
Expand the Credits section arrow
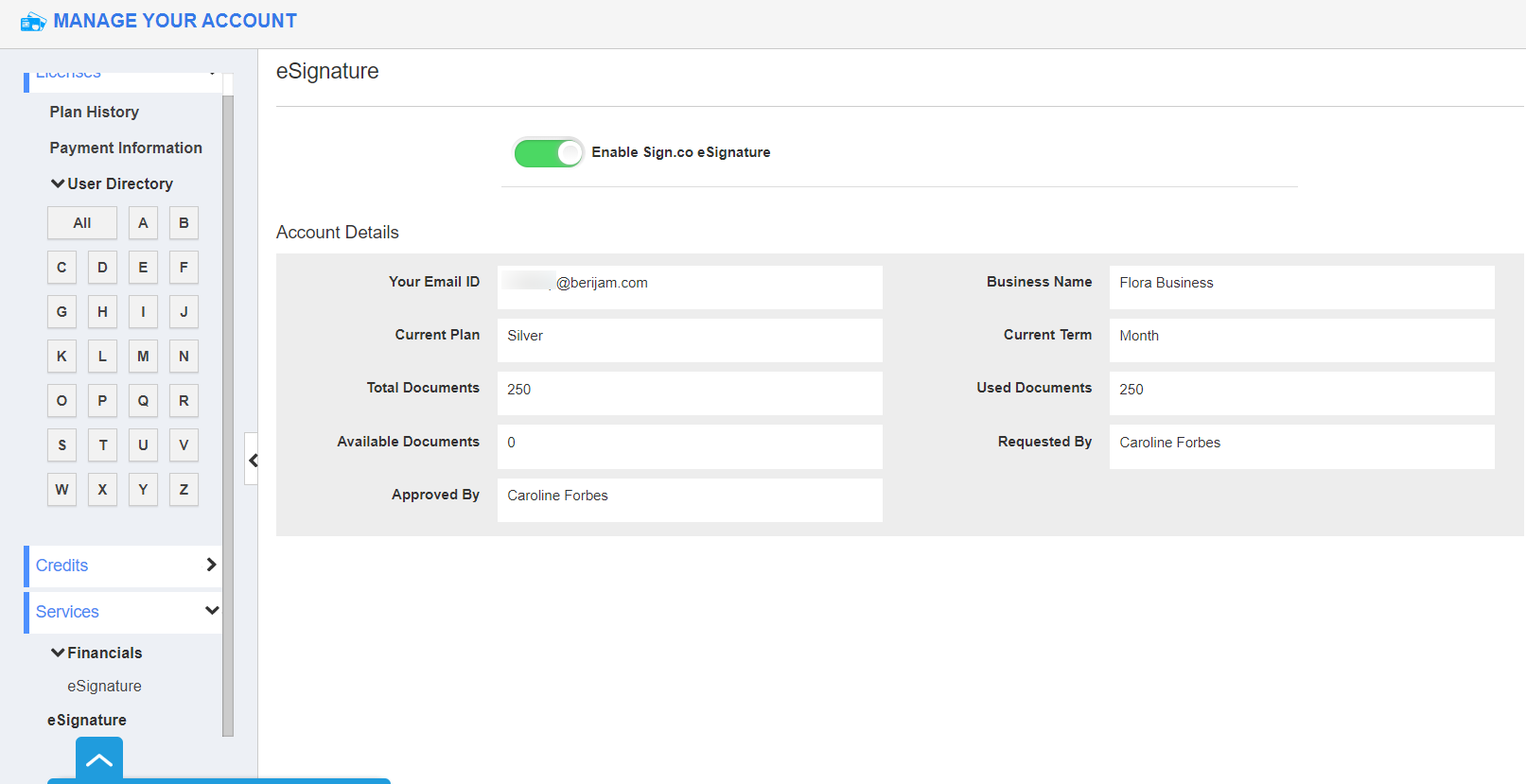211,565
